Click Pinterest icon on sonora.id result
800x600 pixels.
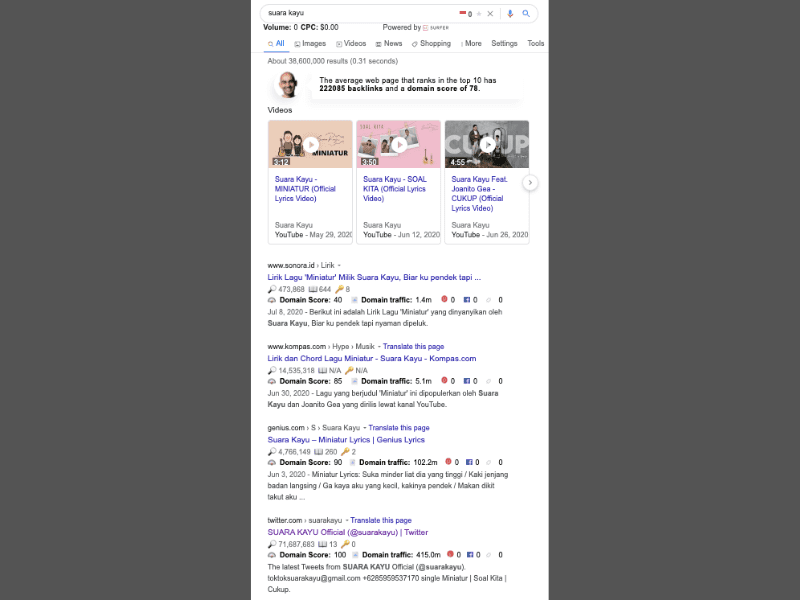(444, 299)
